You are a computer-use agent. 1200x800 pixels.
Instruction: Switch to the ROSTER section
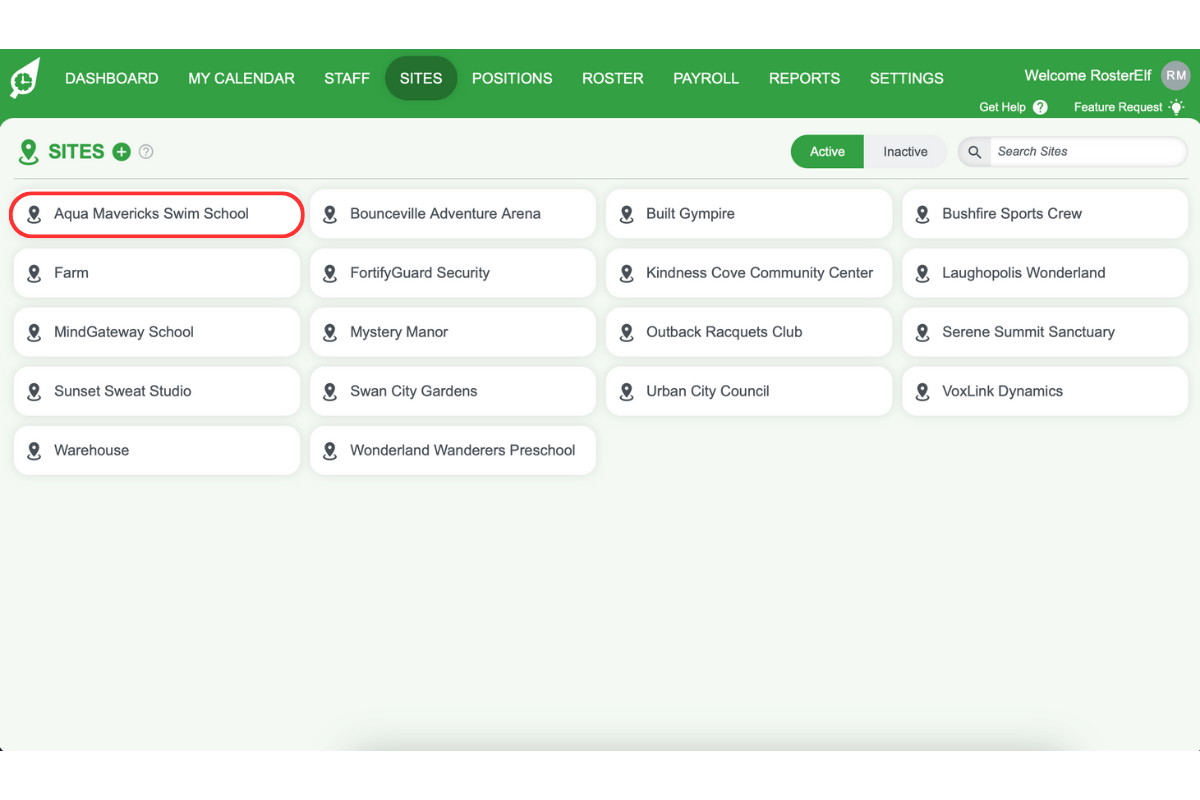(612, 78)
